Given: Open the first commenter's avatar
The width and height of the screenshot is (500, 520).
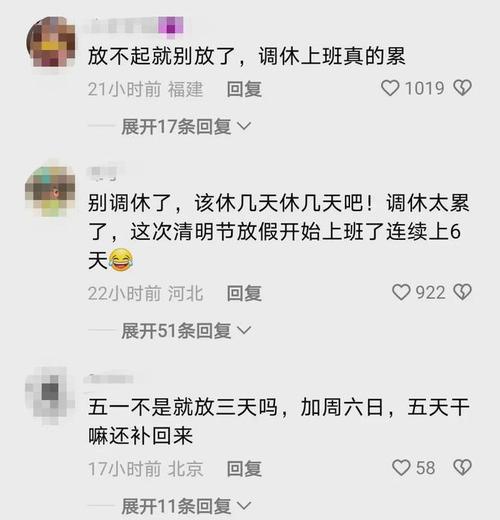Looking at the screenshot, I should (x=51, y=42).
